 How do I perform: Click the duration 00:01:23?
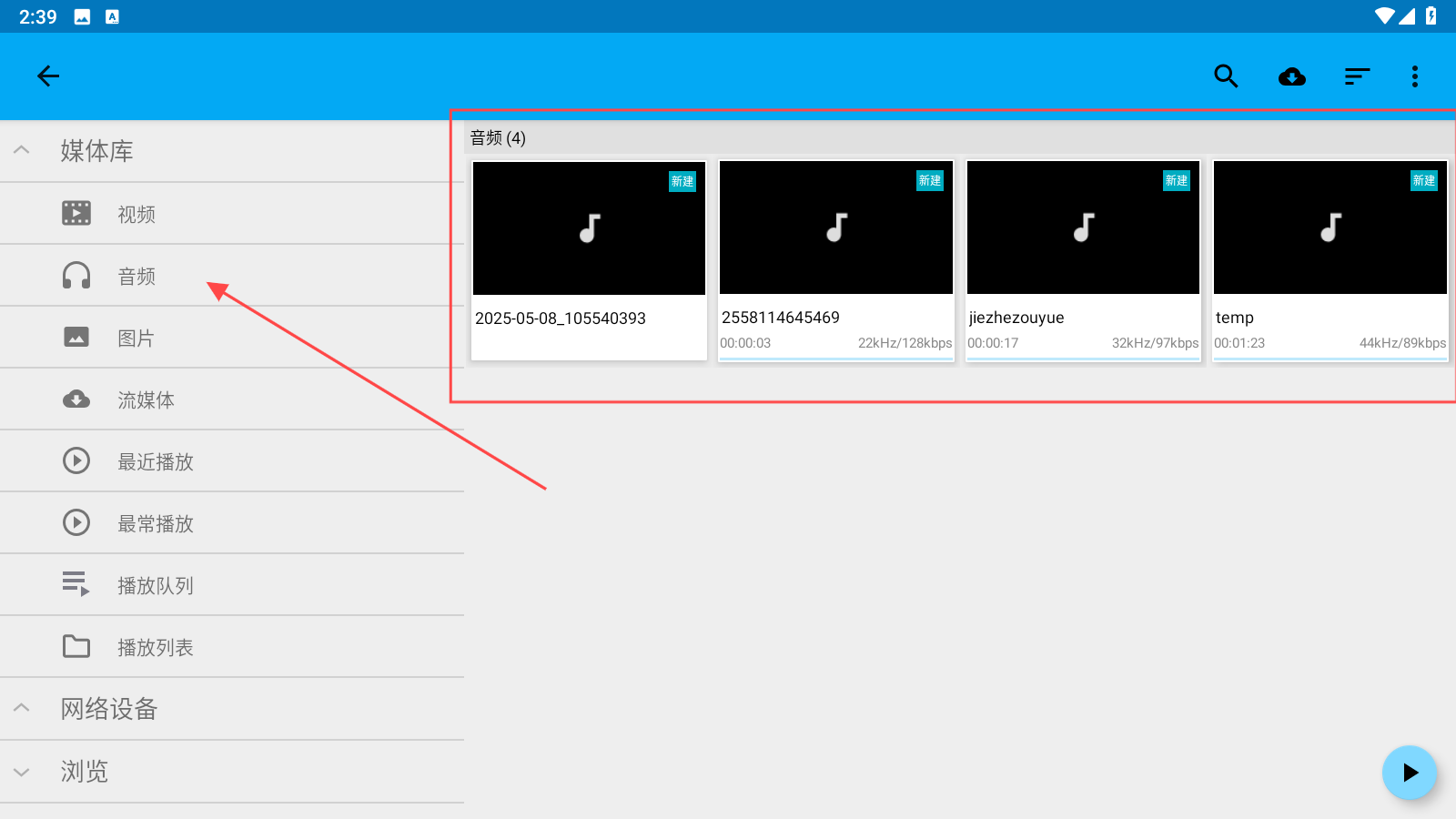tap(1239, 343)
